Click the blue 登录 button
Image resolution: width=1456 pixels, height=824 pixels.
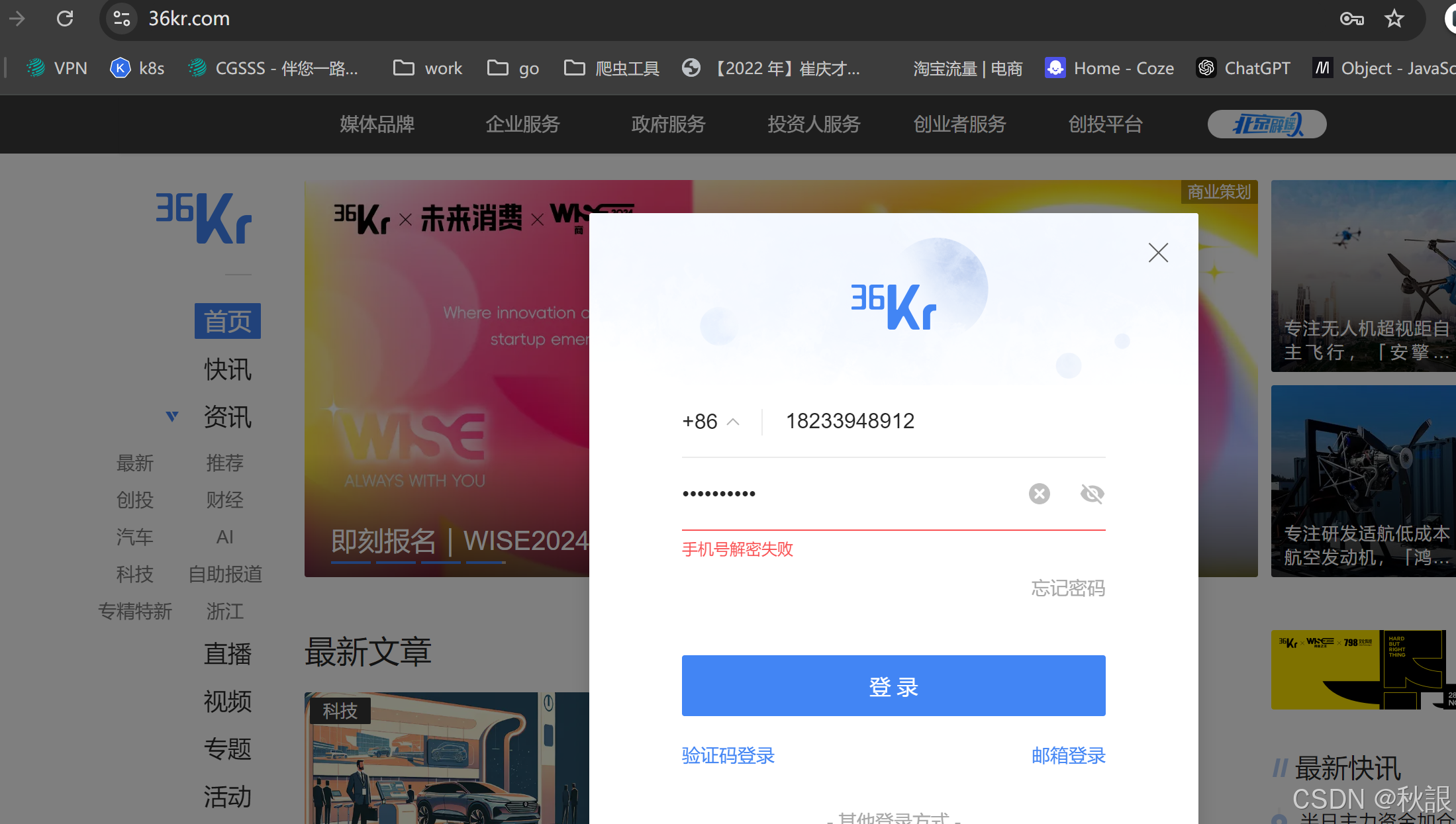894,686
